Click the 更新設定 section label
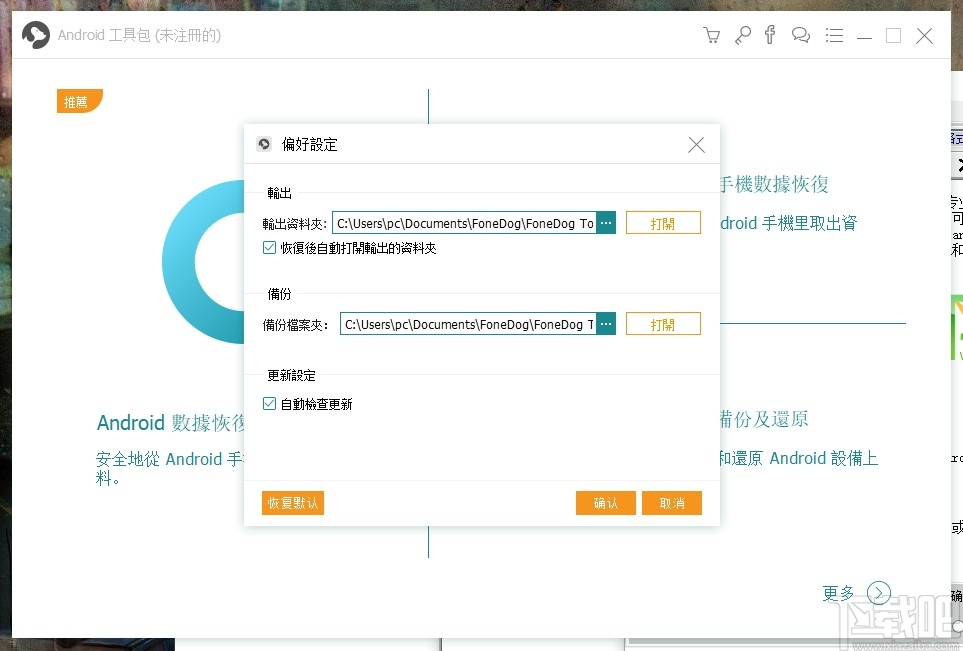This screenshot has height=651, width=963. click(x=291, y=375)
